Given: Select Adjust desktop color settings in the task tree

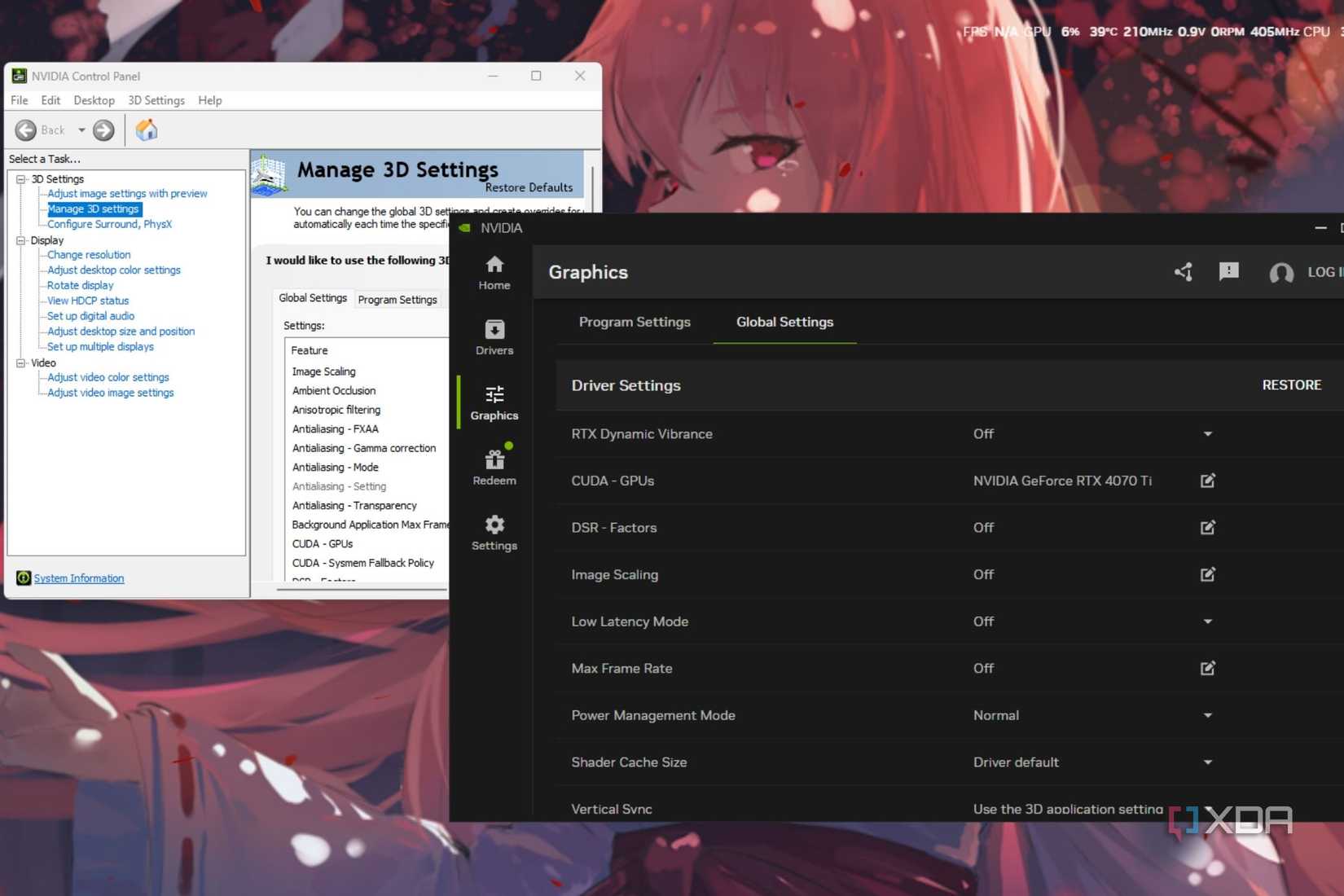Looking at the screenshot, I should point(114,270).
